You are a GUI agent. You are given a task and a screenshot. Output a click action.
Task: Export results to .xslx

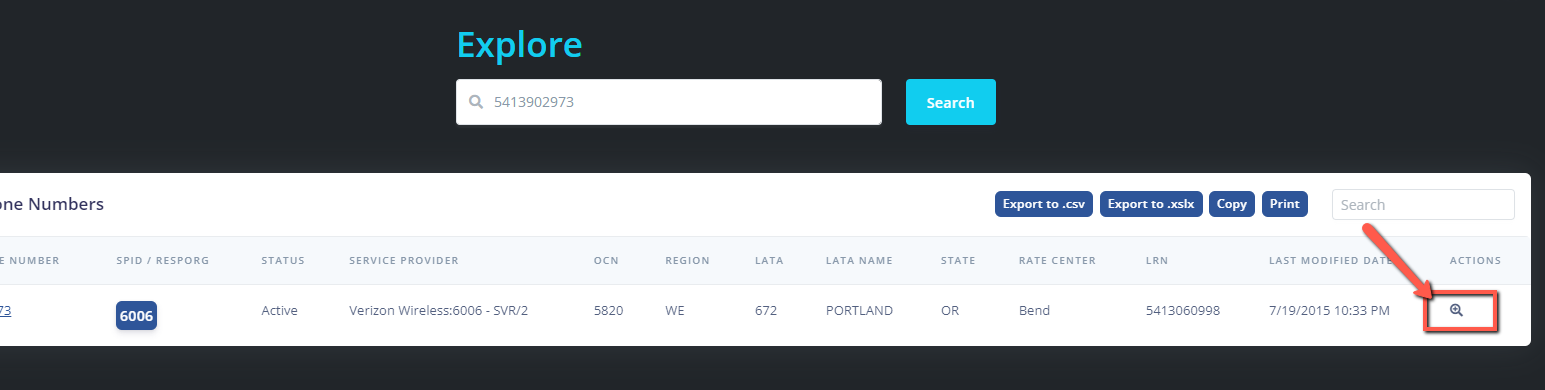coord(1151,204)
